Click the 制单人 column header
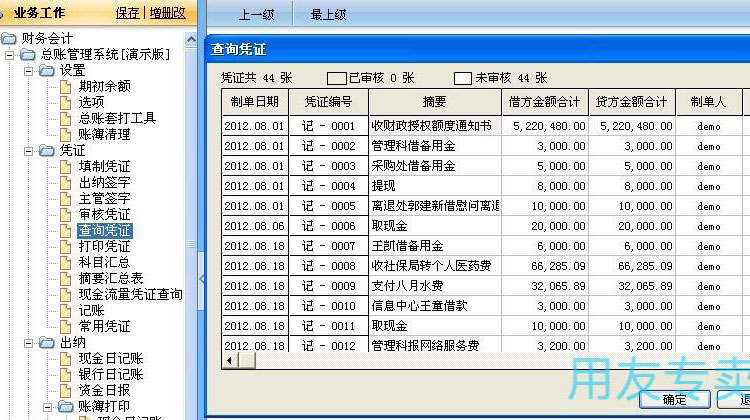Image resolution: width=750 pixels, height=420 pixels. click(x=709, y=102)
